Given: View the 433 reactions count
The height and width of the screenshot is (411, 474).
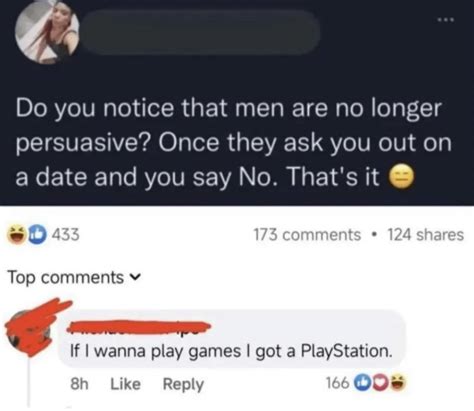Looking at the screenshot, I should [66, 234].
